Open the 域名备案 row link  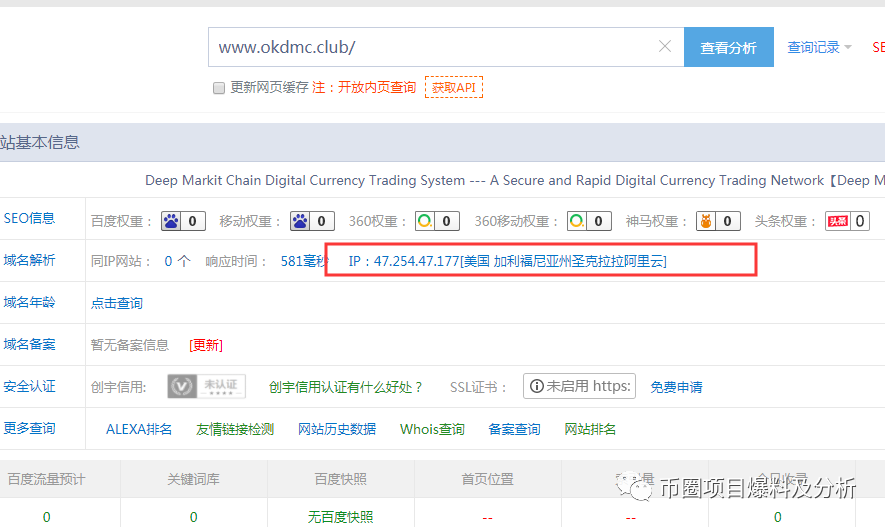[29, 344]
